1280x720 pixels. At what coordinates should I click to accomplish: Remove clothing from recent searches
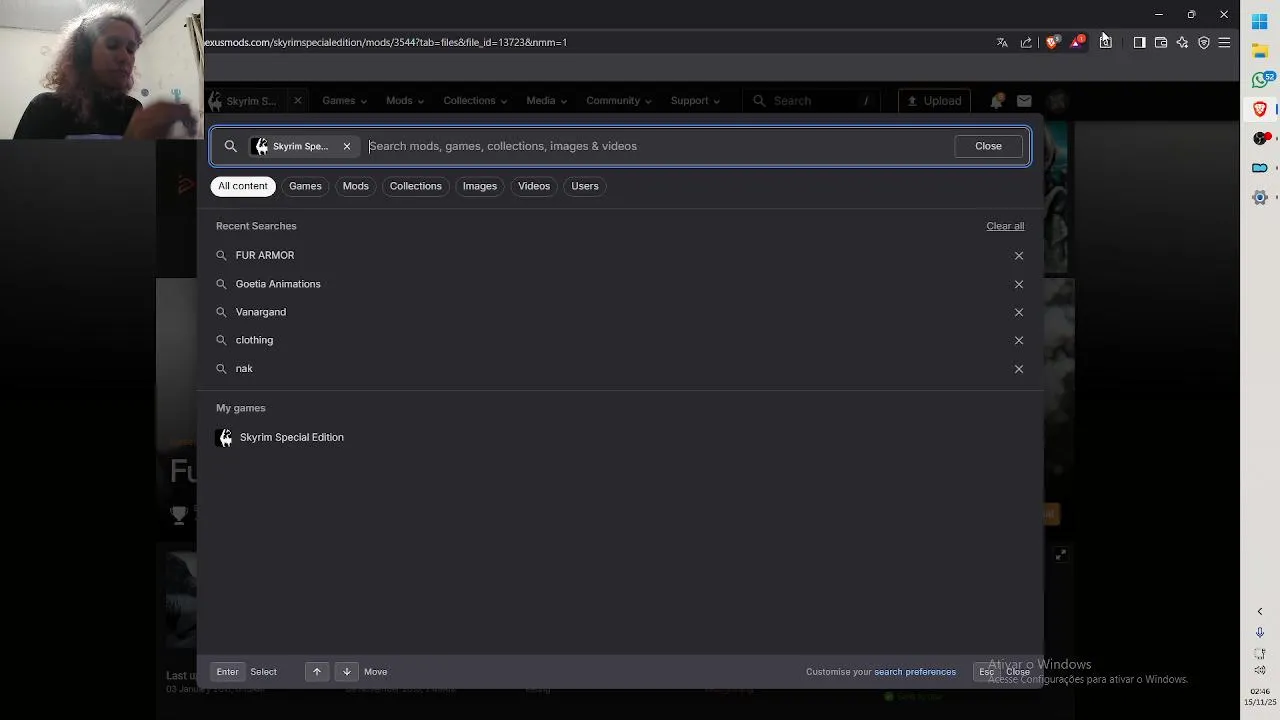pos(1019,340)
